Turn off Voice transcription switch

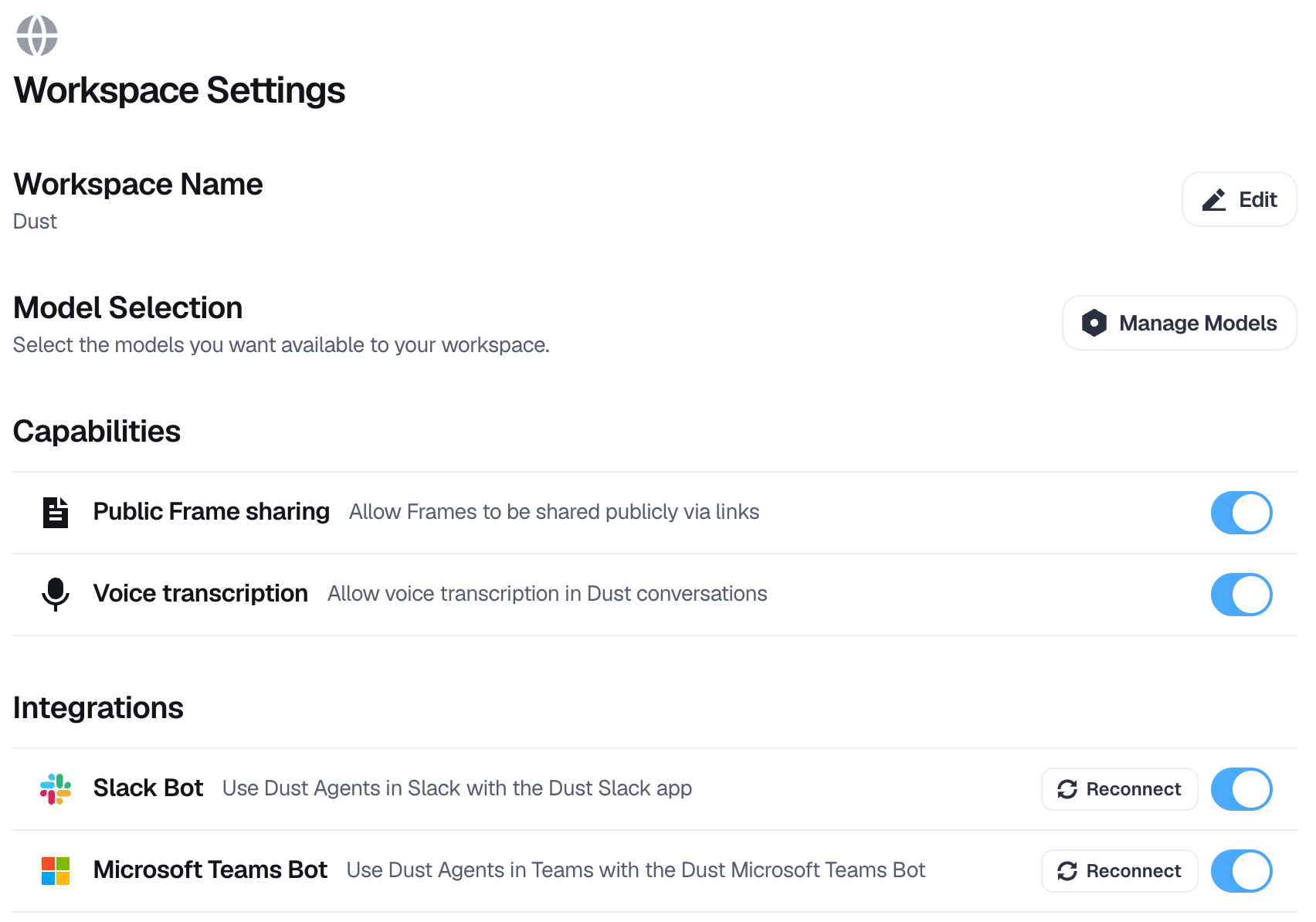[1241, 595]
